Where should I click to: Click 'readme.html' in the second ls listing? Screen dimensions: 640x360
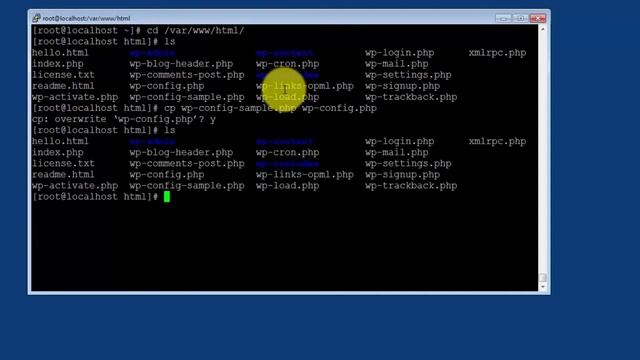pyautogui.click(x=63, y=175)
